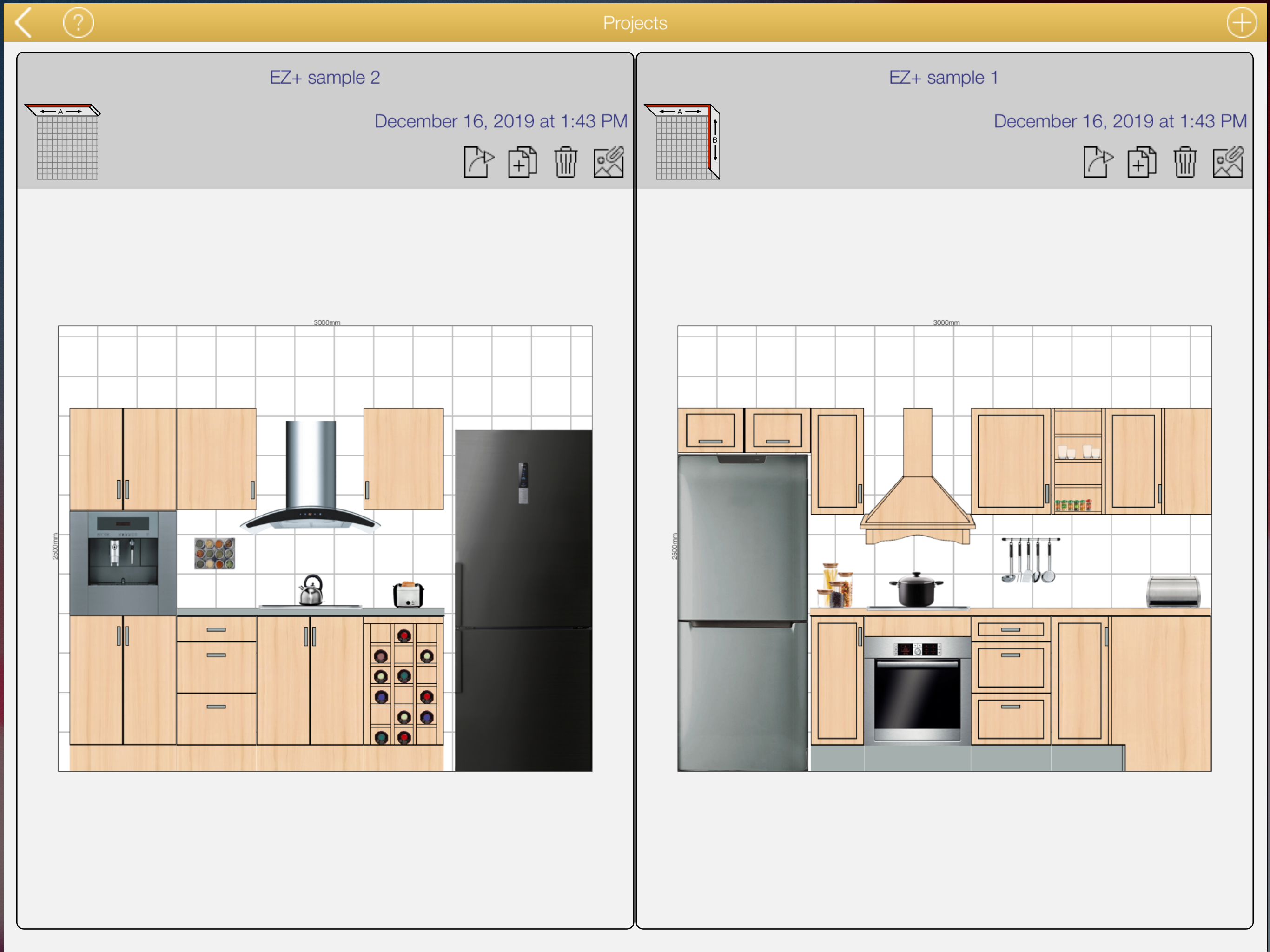Share EZ+ sample 2 project
Image resolution: width=1270 pixels, height=952 pixels.
tap(478, 162)
